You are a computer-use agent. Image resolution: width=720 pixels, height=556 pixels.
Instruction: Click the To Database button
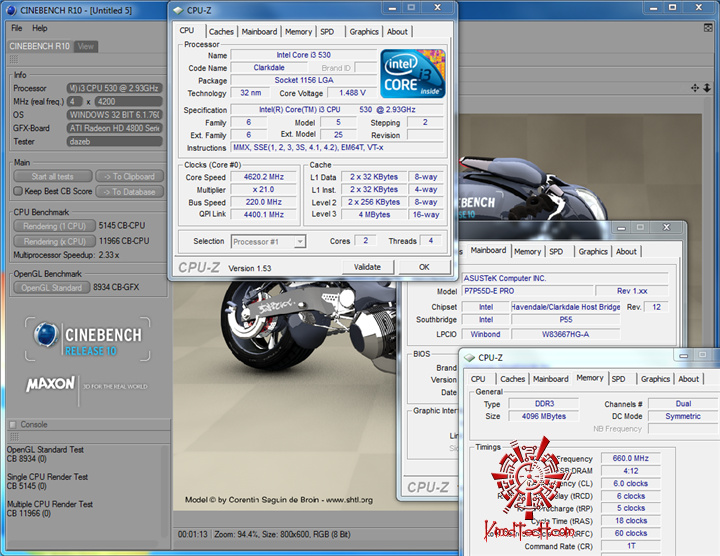tap(129, 191)
